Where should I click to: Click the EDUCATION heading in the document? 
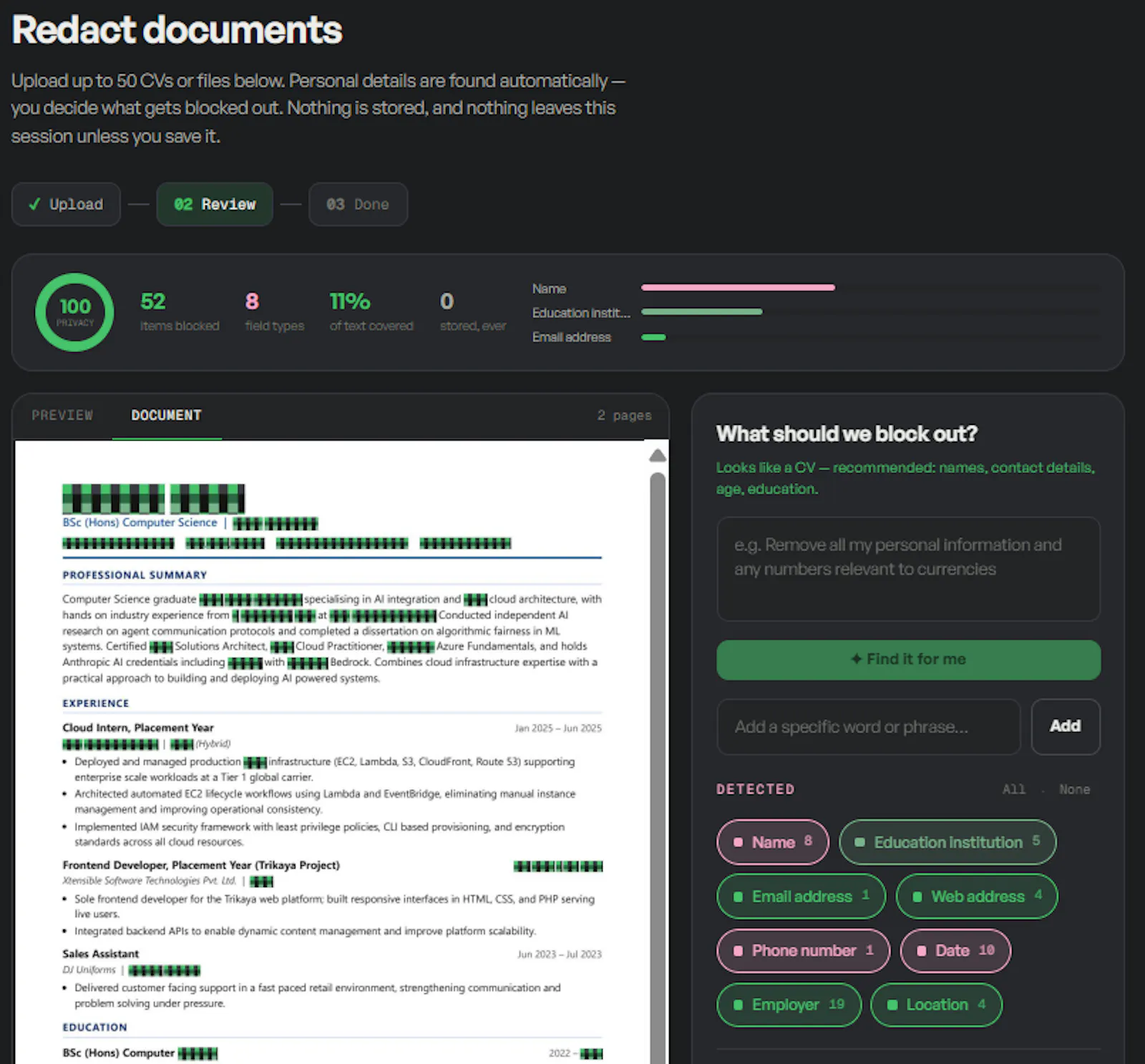click(94, 1028)
